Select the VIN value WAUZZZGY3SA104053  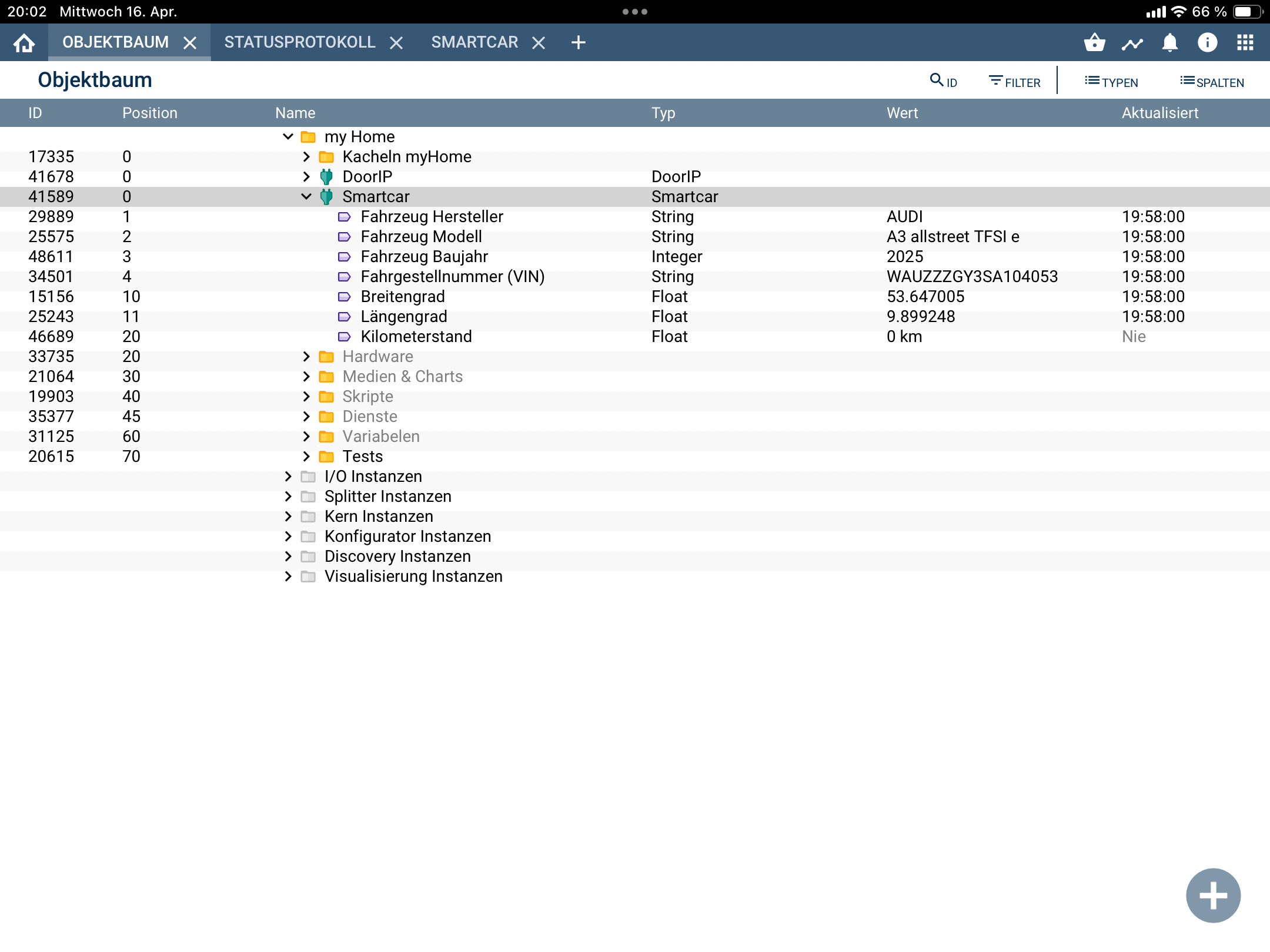(x=972, y=277)
